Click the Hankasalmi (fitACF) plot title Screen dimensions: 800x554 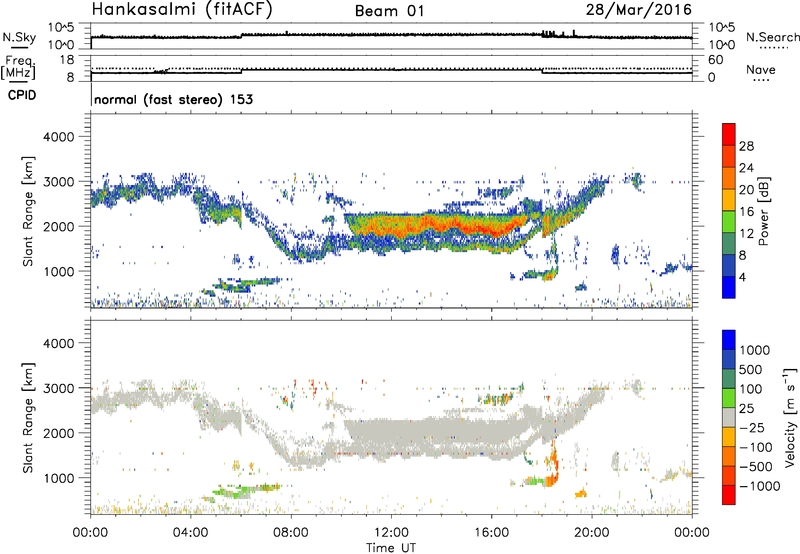182,10
